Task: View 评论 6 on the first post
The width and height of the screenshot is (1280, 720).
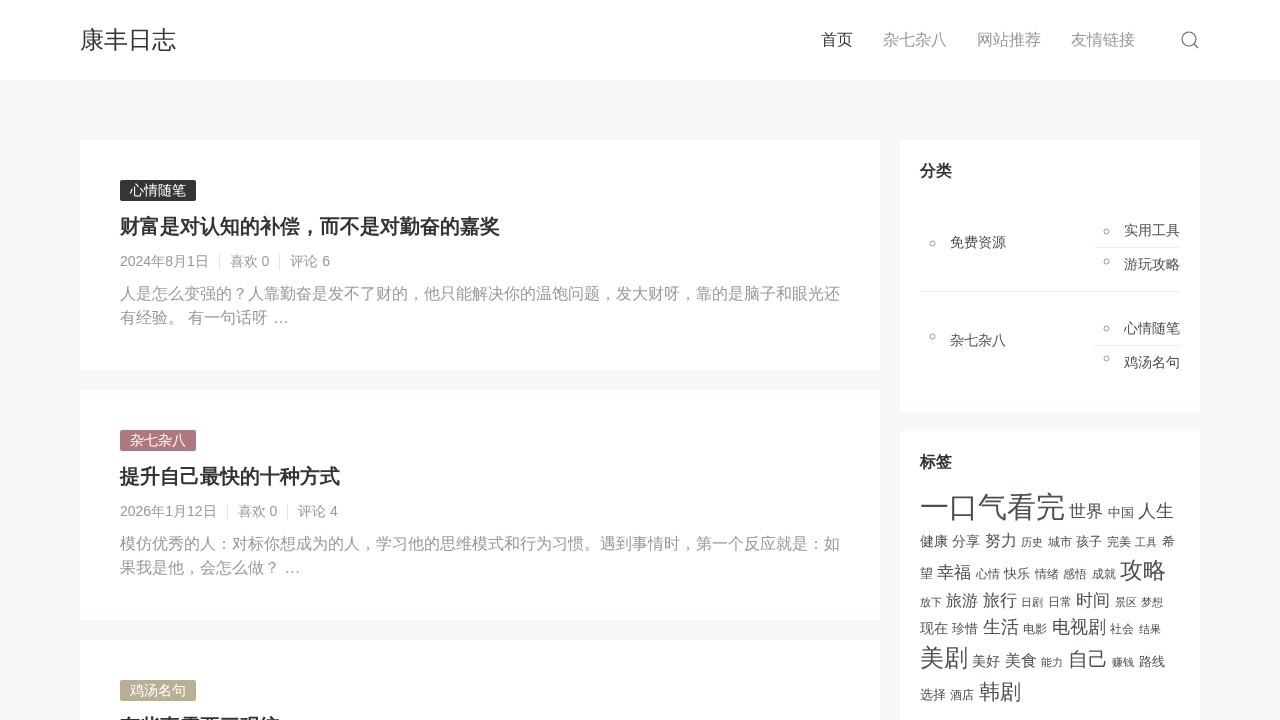Action: pos(309,262)
